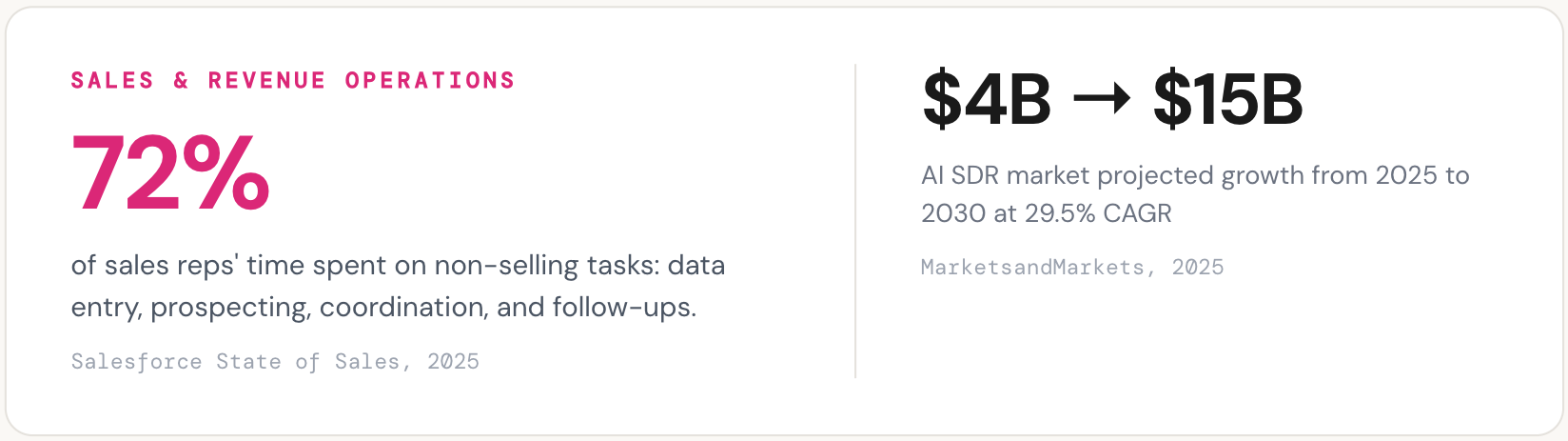The width and height of the screenshot is (1568, 441).
Task: Click the word "follow-ups" in the description
Action: point(622,308)
